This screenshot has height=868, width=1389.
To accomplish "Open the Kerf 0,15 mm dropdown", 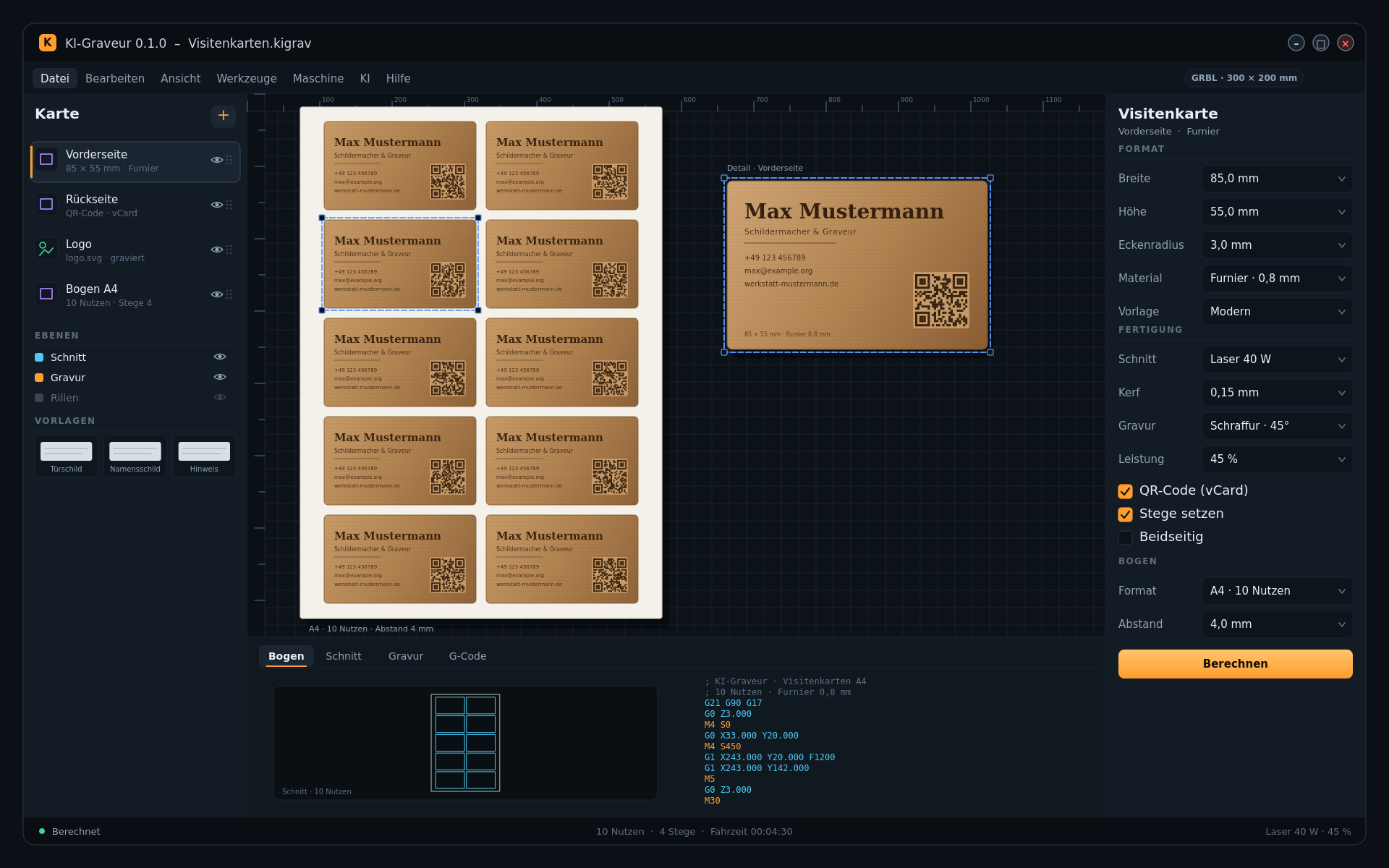I will pos(1277,393).
